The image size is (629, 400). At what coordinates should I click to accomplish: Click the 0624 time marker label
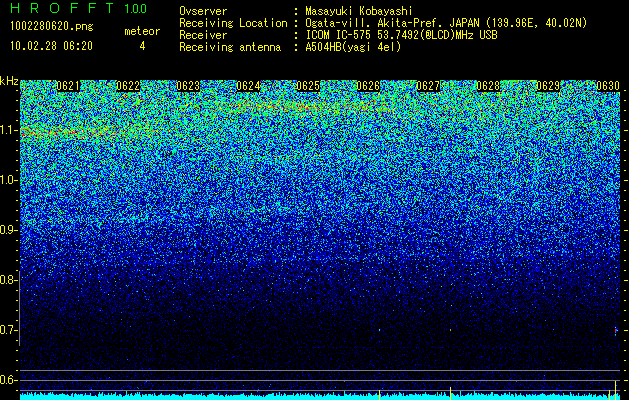(248, 86)
